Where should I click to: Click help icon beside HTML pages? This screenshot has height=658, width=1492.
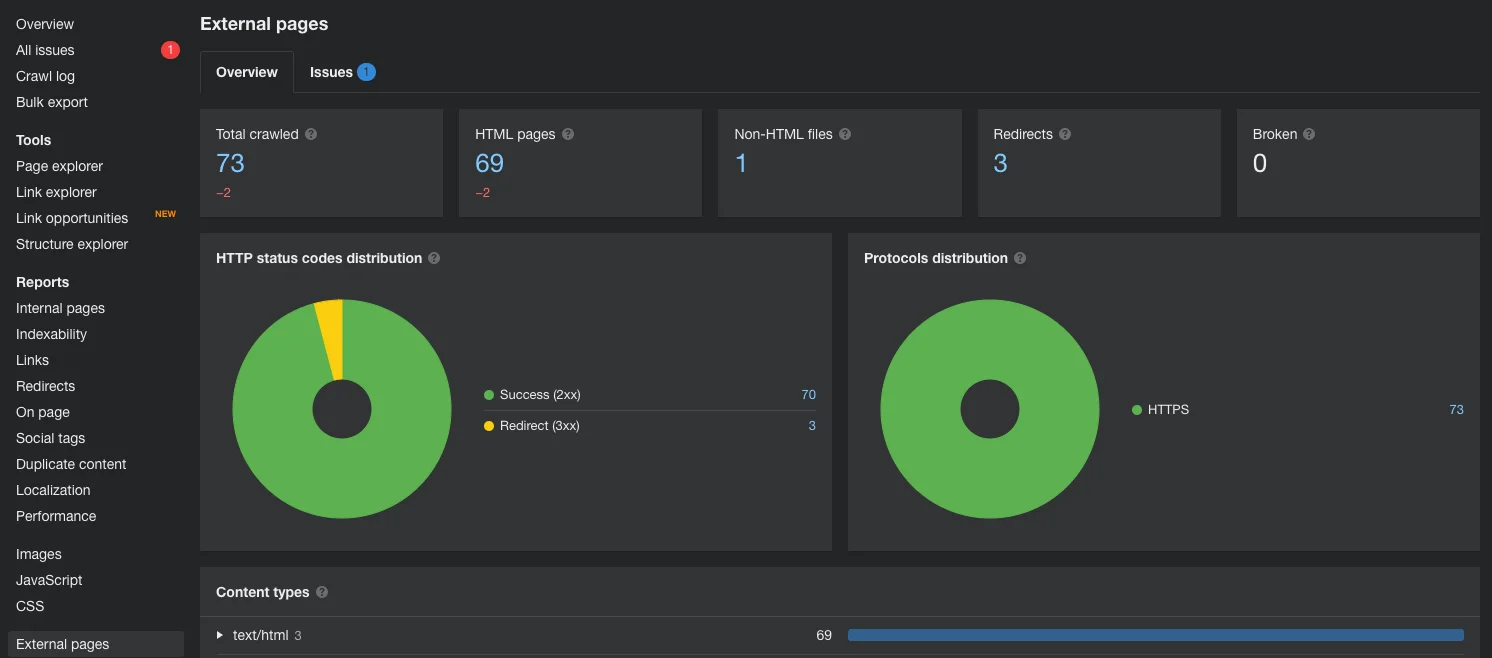point(568,134)
